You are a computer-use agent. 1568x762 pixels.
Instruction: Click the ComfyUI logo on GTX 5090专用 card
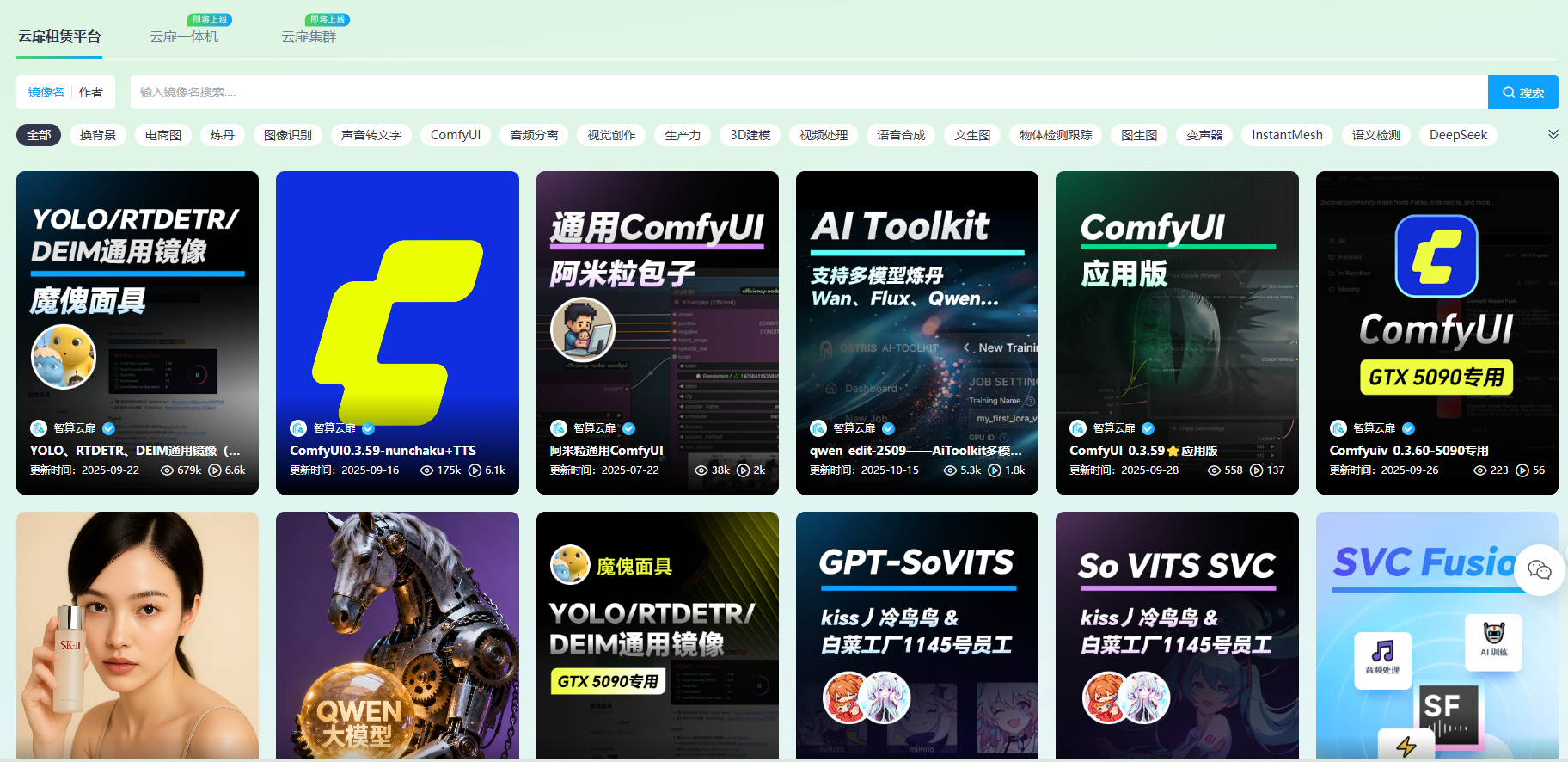[x=1436, y=256]
